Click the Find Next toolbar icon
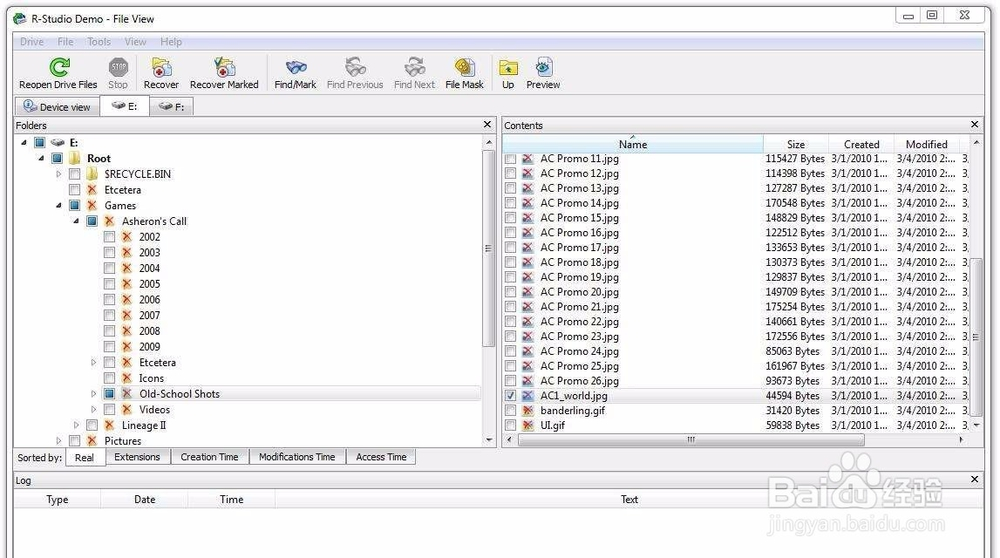1000x558 pixels. 415,67
